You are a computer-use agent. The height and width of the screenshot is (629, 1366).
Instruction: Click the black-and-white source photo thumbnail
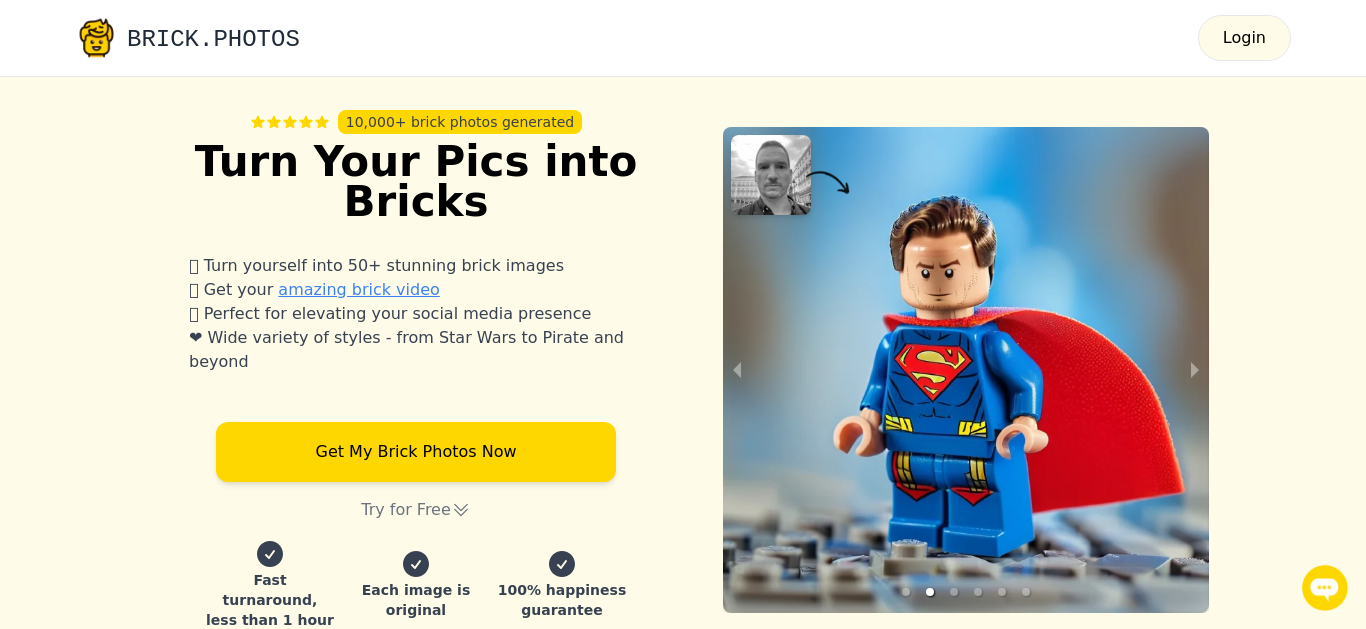[x=771, y=175]
